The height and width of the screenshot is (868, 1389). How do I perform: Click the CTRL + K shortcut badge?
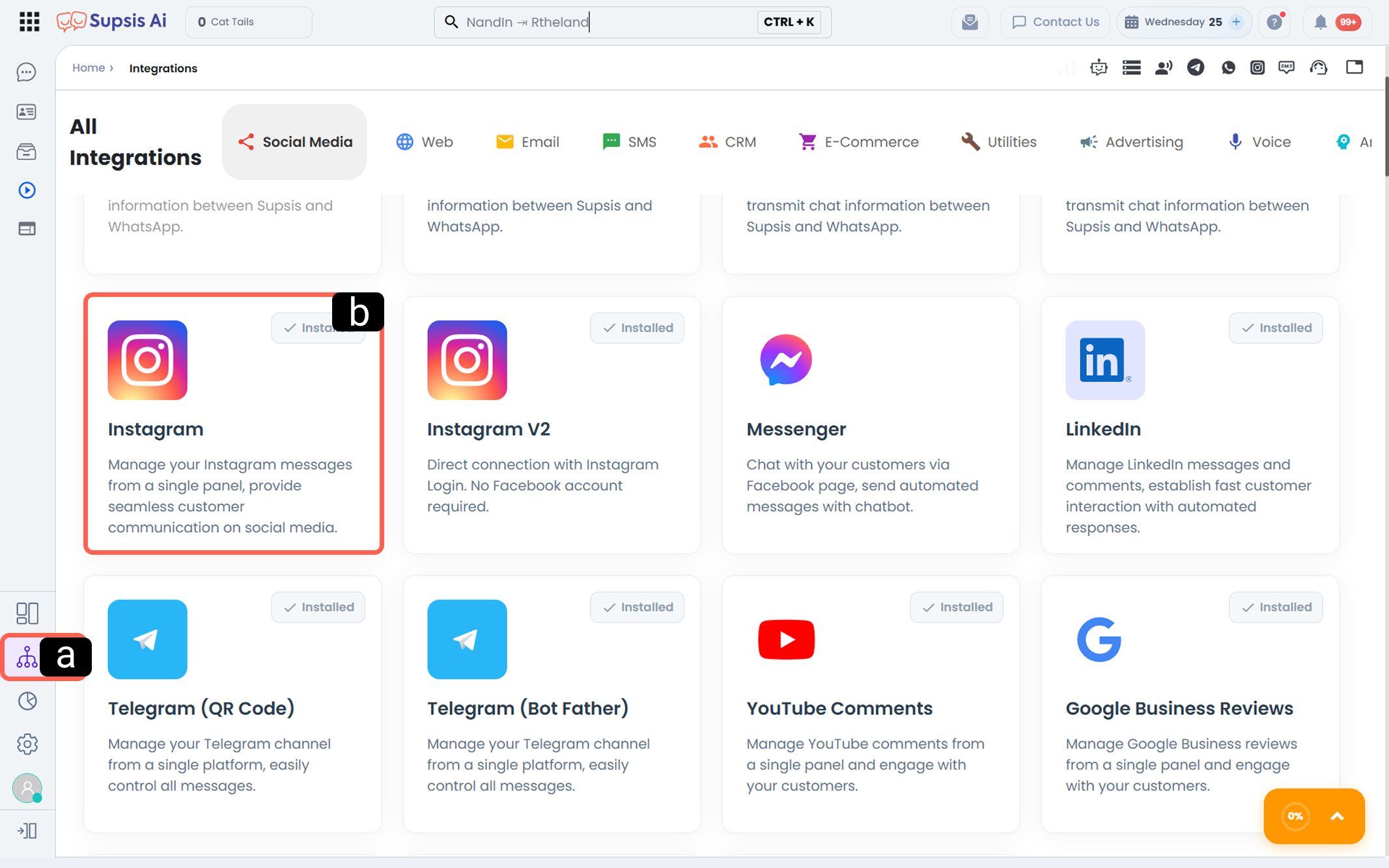pyautogui.click(x=789, y=22)
